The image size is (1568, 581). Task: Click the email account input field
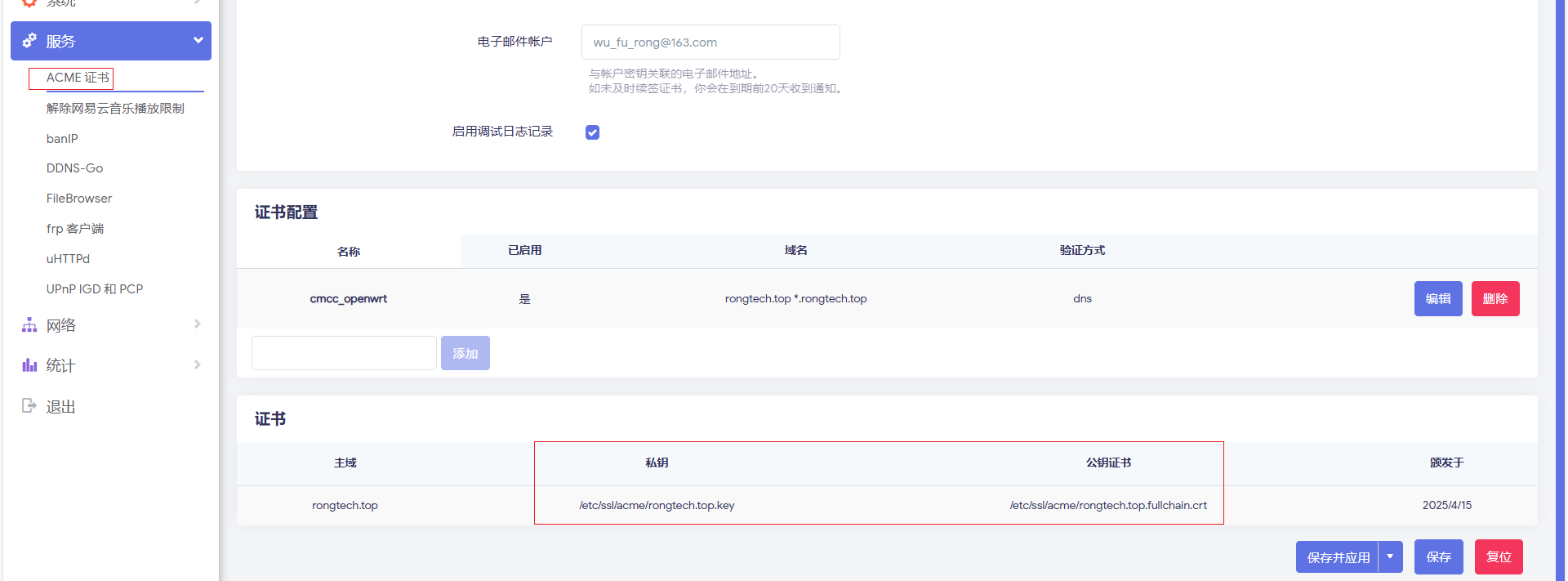pos(710,42)
